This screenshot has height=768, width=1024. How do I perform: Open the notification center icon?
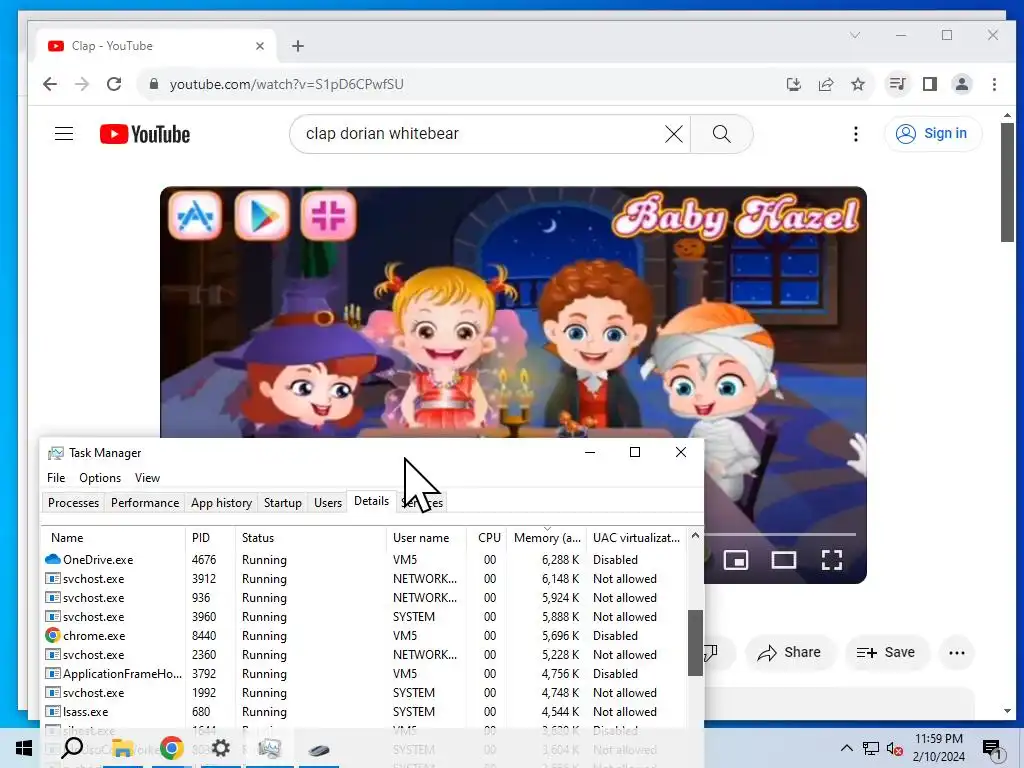(x=992, y=749)
